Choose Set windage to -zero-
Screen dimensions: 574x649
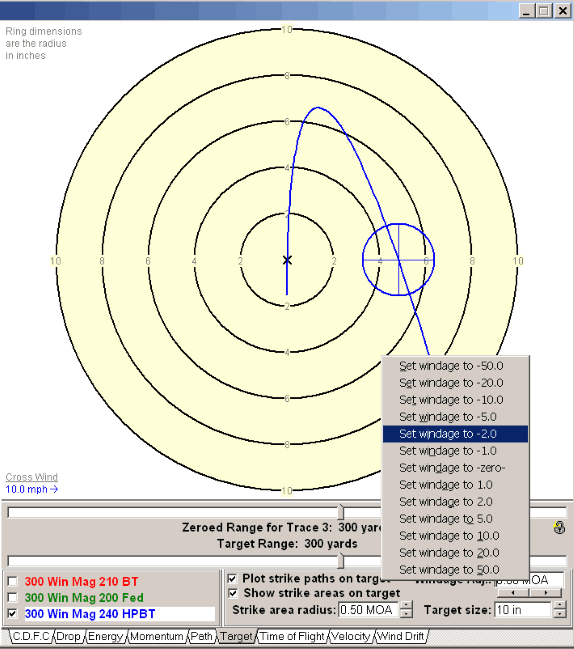click(455, 468)
